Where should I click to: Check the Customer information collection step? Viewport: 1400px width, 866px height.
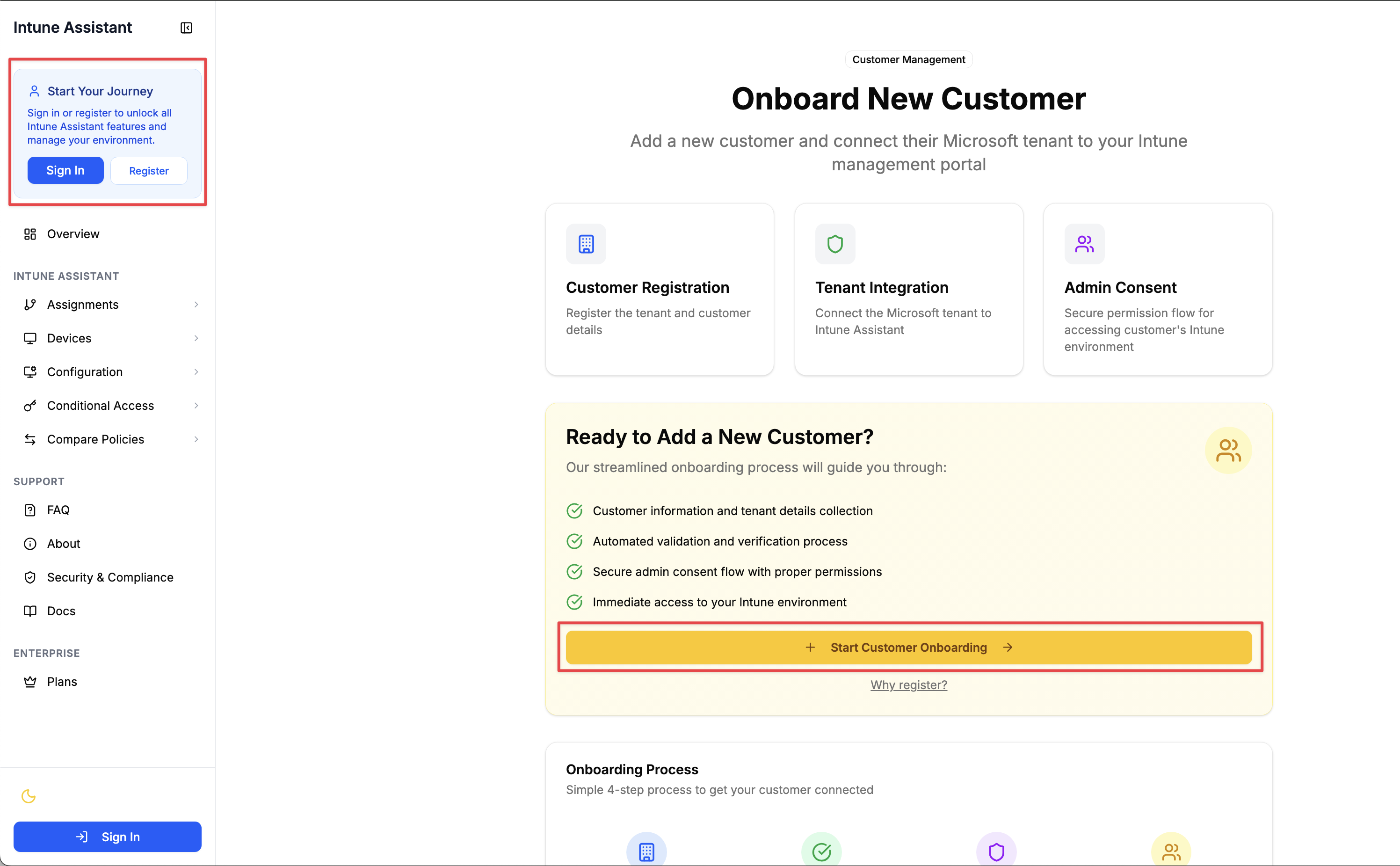coord(574,510)
